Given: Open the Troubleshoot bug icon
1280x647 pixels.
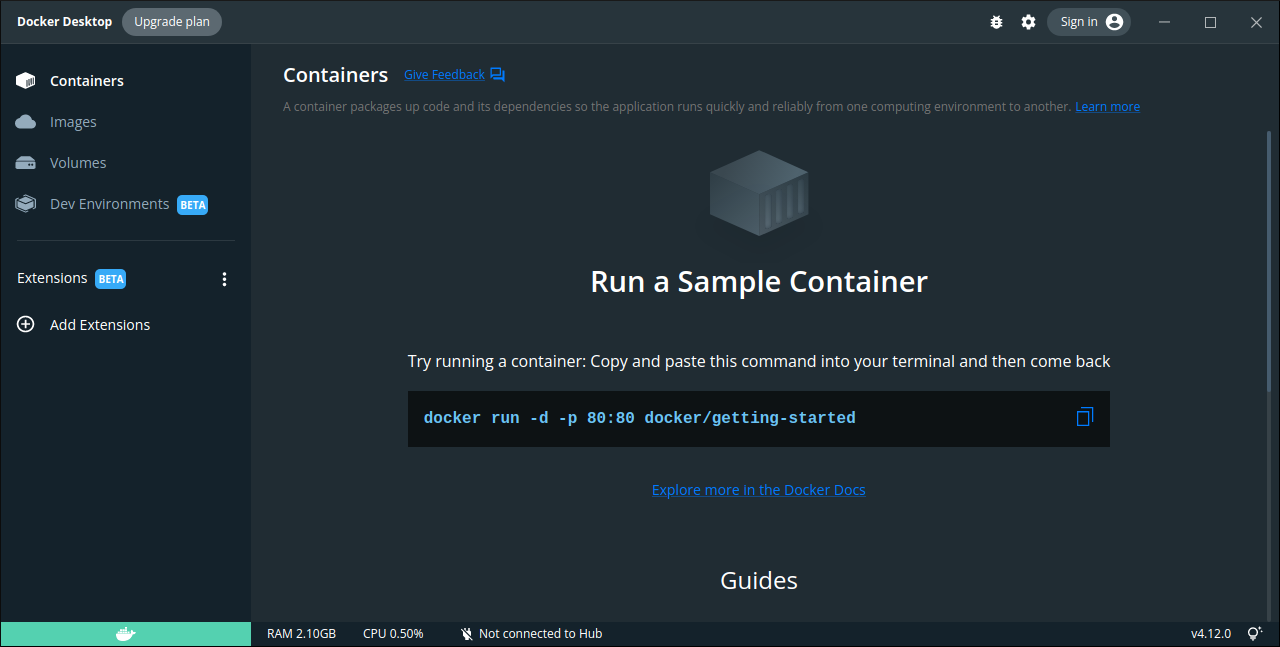Looking at the screenshot, I should point(996,21).
